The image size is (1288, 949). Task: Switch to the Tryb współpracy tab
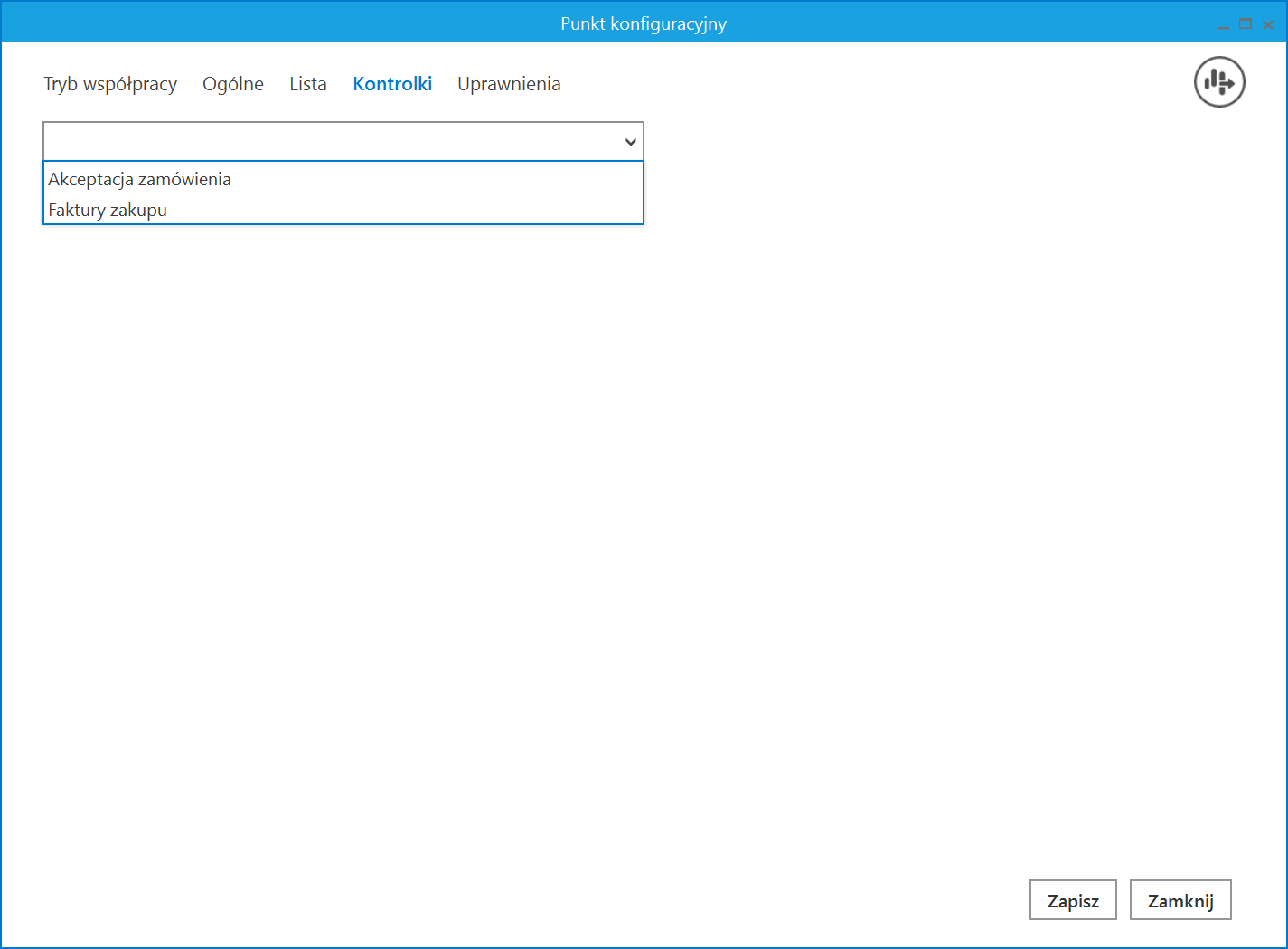click(110, 84)
